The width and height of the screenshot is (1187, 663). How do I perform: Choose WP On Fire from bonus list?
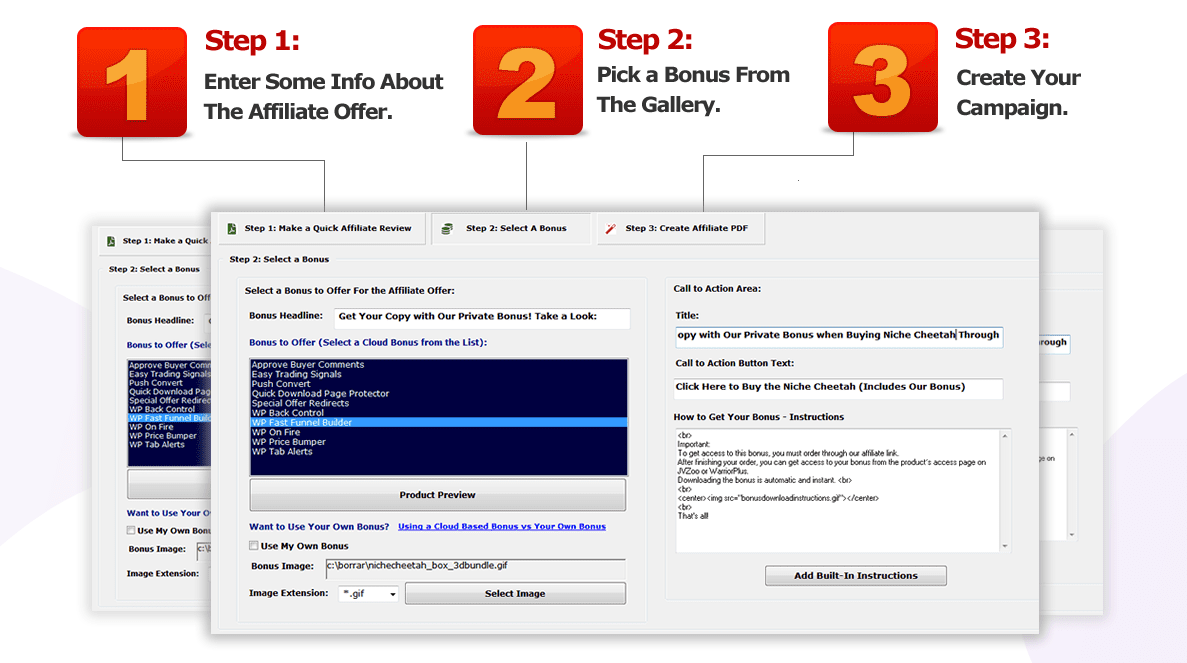tap(438, 433)
